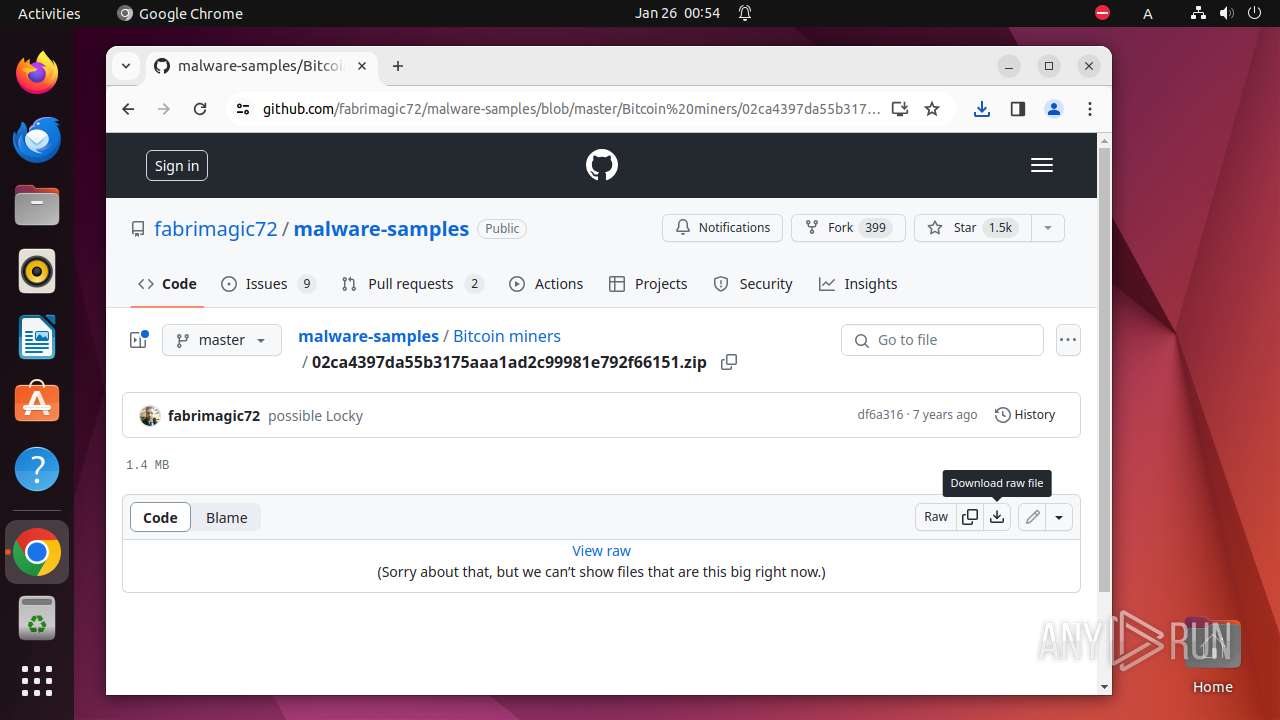This screenshot has width=1280, height=720.
Task: Open the hamburger navigation menu
Action: click(x=1042, y=165)
